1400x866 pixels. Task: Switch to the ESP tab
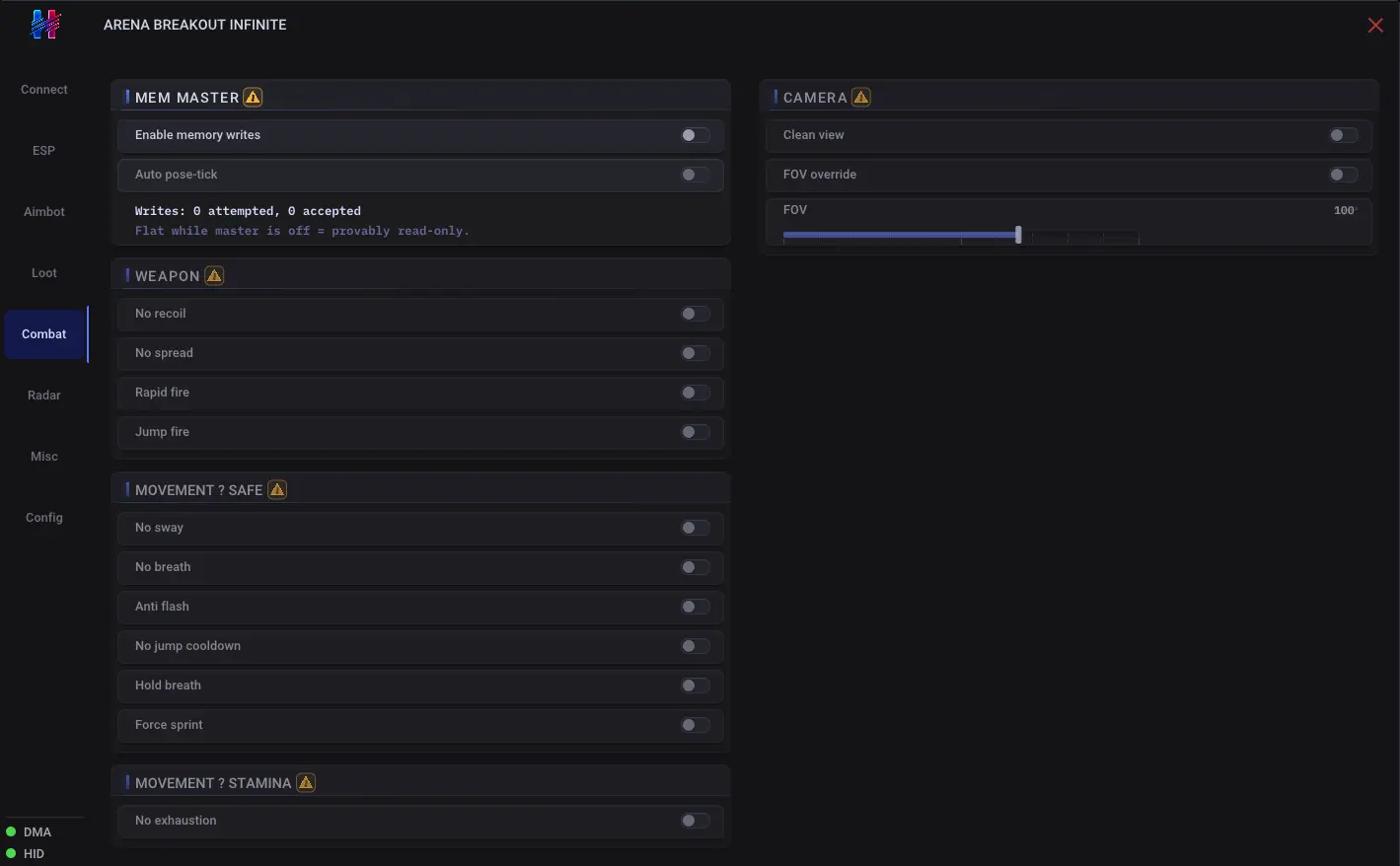(44, 151)
